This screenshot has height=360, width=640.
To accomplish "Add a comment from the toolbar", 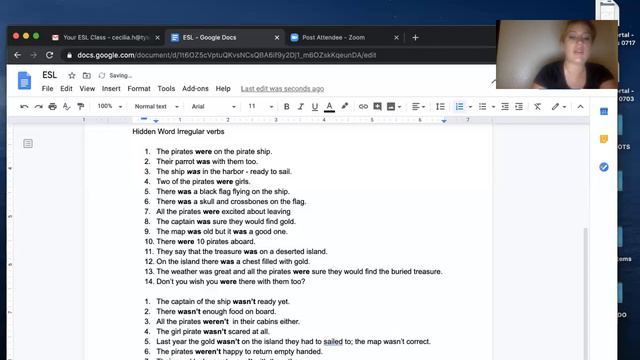I will click(378, 107).
